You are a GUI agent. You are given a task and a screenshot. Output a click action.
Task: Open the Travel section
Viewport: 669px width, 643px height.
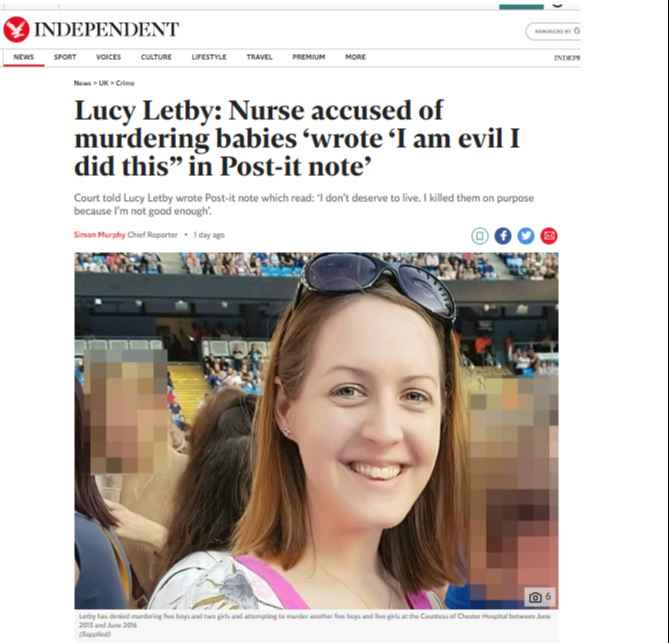pos(259,57)
